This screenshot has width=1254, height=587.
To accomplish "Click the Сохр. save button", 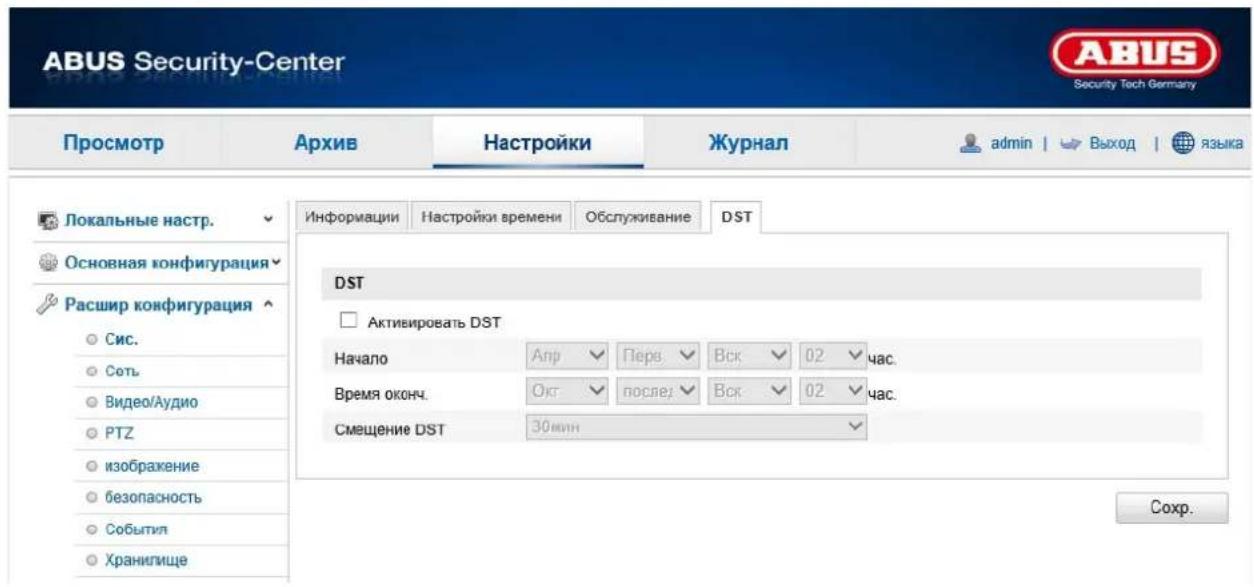I will (x=1171, y=507).
